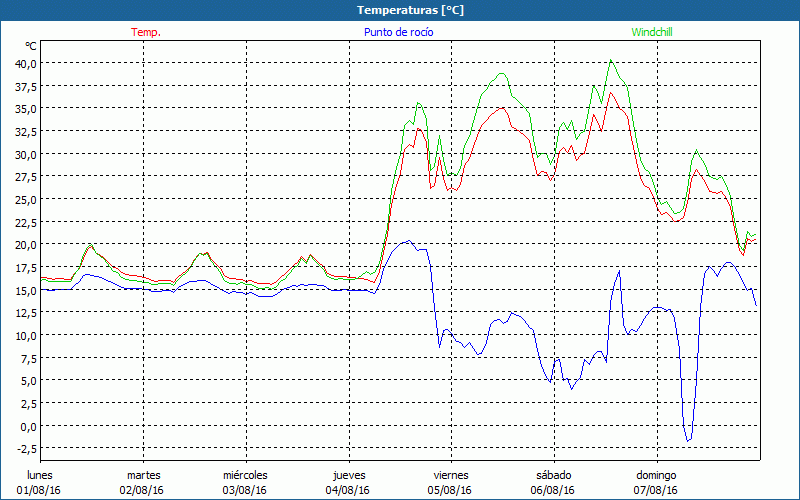Select the jueves day label
The height and width of the screenshot is (500, 800).
coord(348,475)
